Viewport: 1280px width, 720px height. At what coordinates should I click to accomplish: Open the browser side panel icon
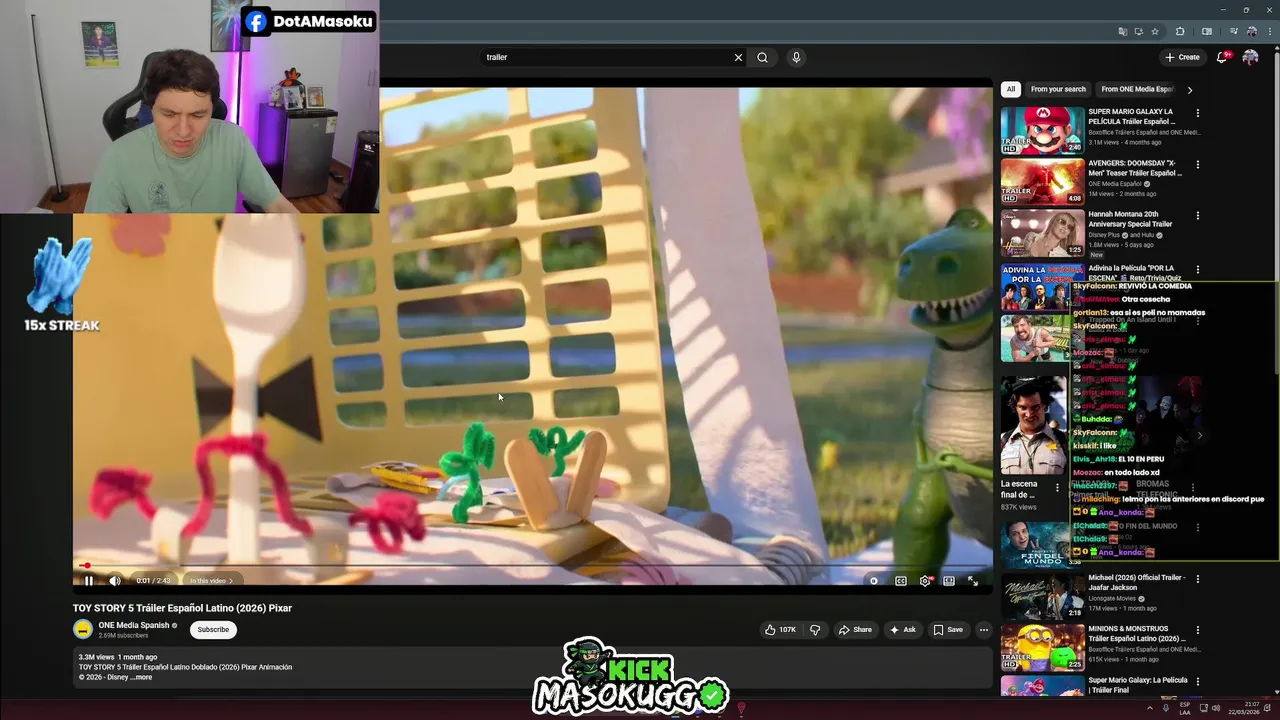tap(1207, 31)
